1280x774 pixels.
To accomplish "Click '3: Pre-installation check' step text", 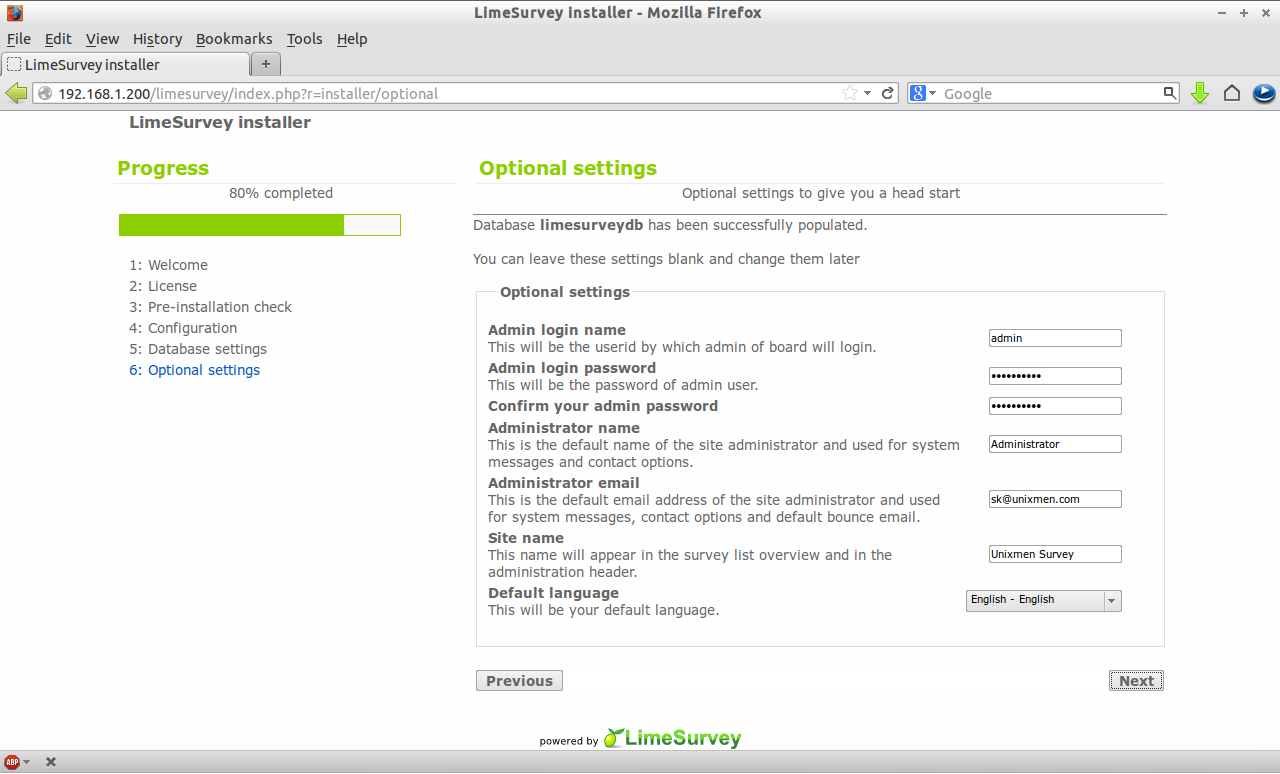I will [210, 307].
